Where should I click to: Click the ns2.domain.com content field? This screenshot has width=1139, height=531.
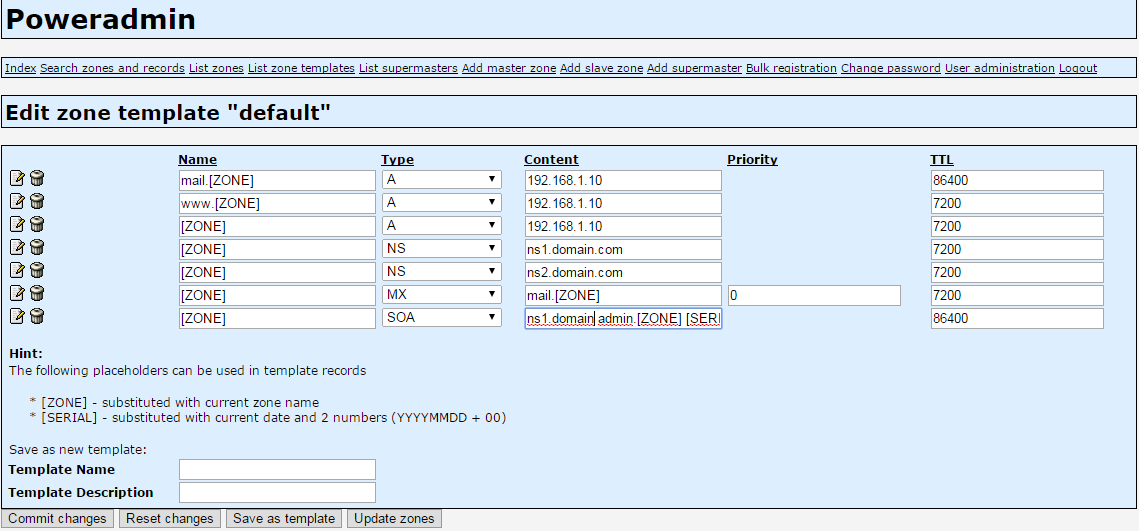point(623,272)
